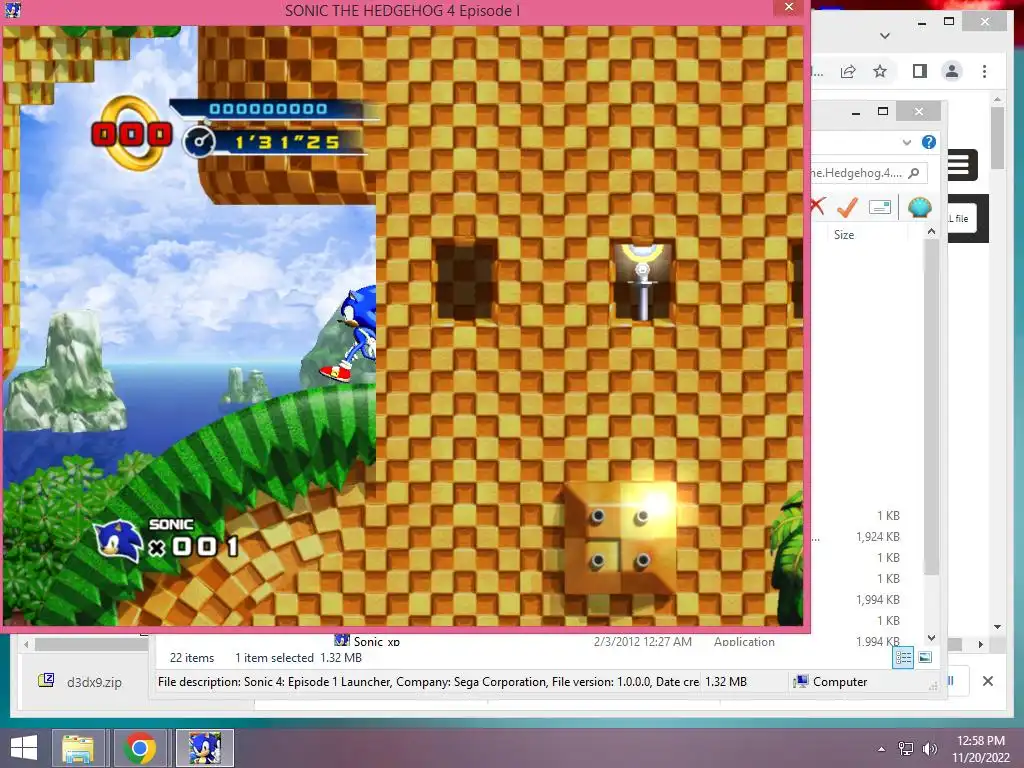Image resolution: width=1024 pixels, height=768 pixels.
Task: Open Chrome's three-dot menu
Action: (984, 71)
